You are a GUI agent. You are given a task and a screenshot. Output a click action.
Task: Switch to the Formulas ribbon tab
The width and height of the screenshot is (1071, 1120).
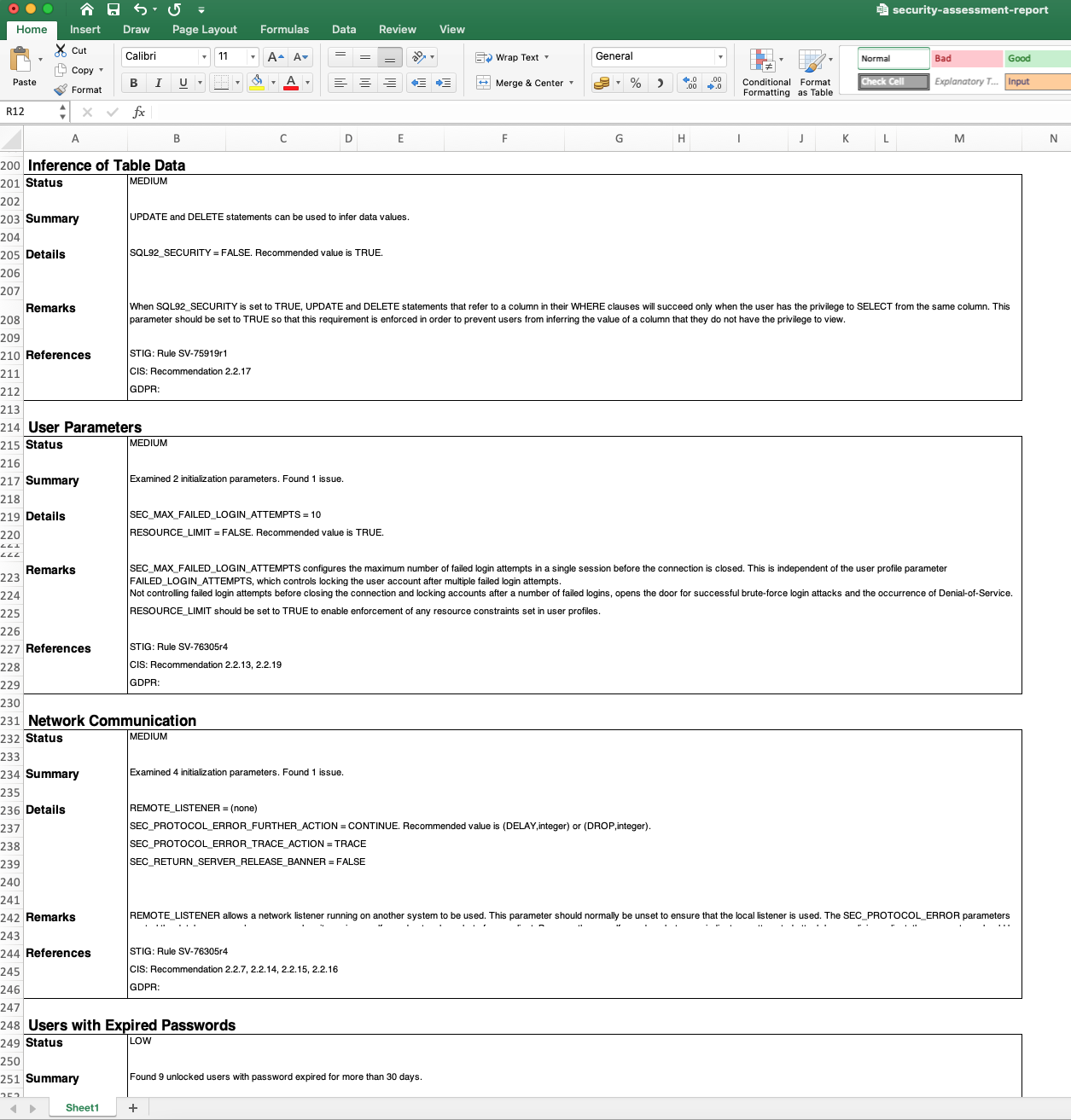284,29
